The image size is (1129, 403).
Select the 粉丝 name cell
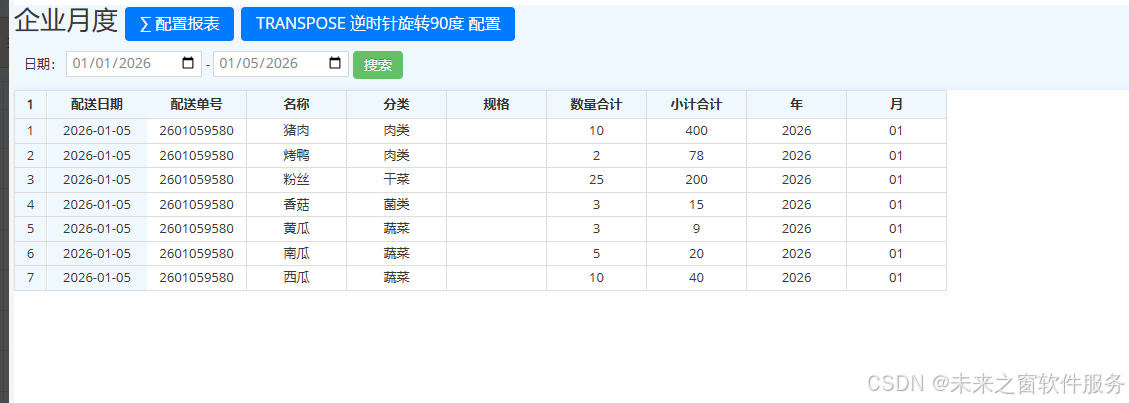pos(297,180)
